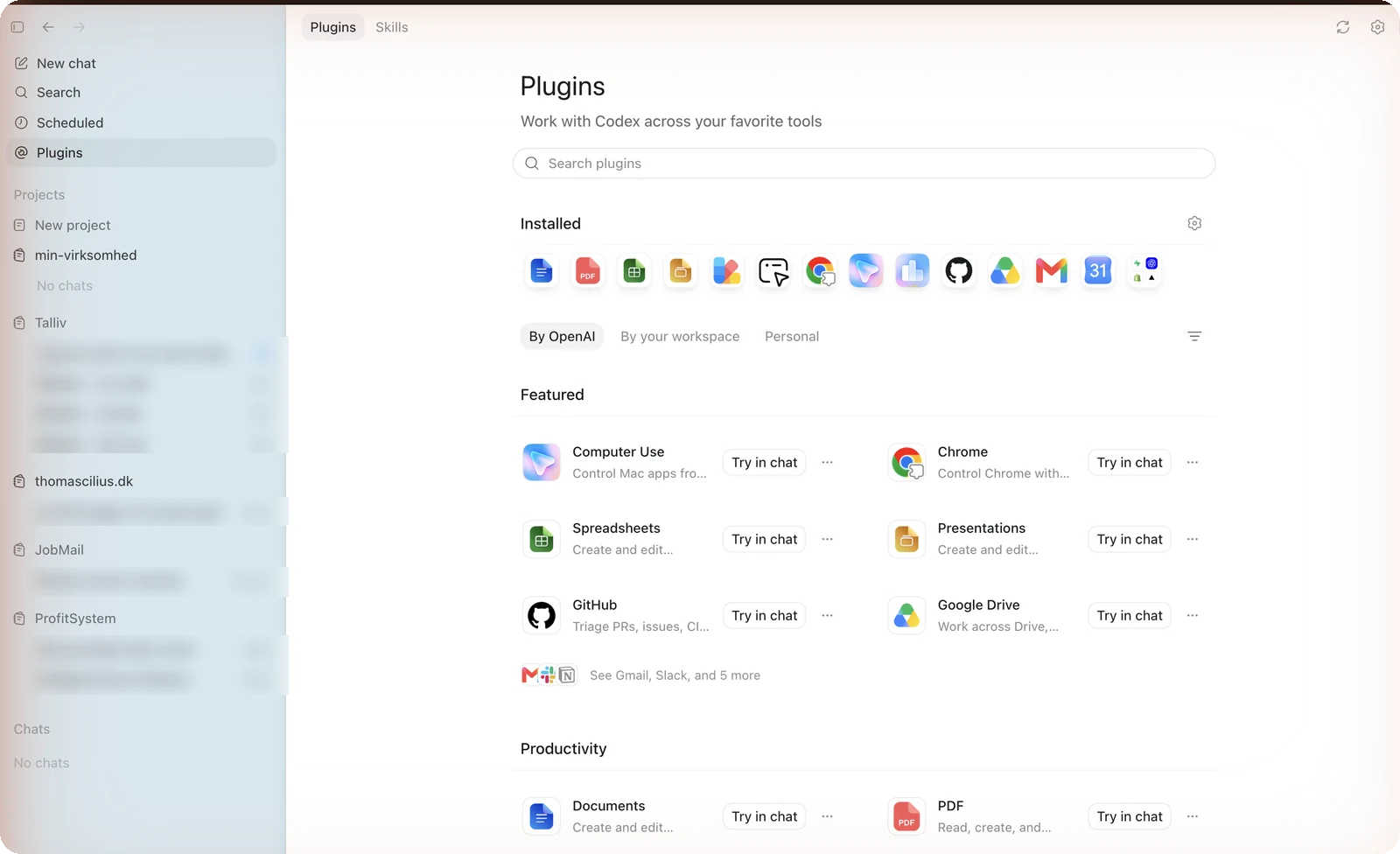Click Try in chat for GitHub
This screenshot has height=854, width=1400.
pyautogui.click(x=765, y=615)
